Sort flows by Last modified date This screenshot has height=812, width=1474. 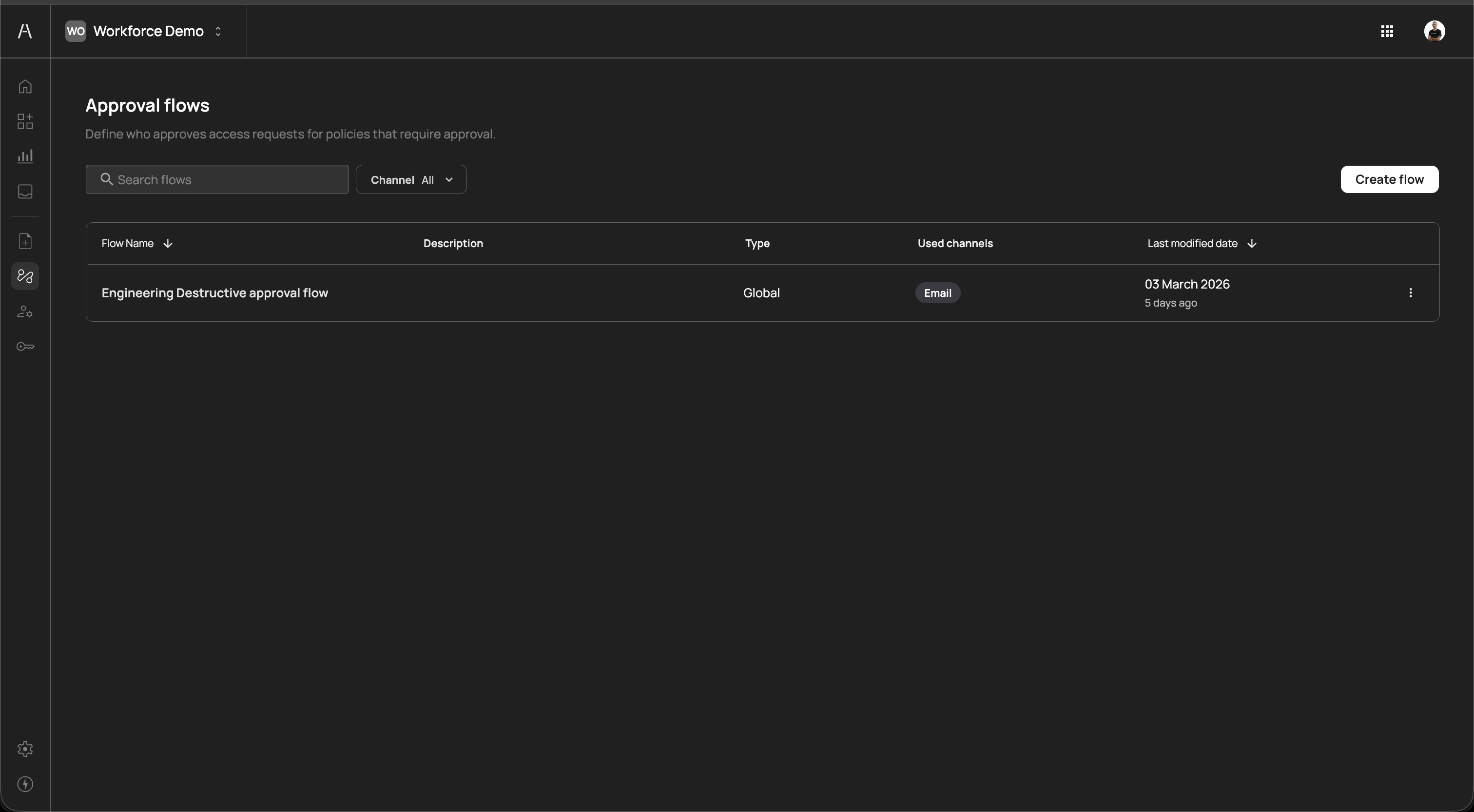pyautogui.click(x=1251, y=243)
